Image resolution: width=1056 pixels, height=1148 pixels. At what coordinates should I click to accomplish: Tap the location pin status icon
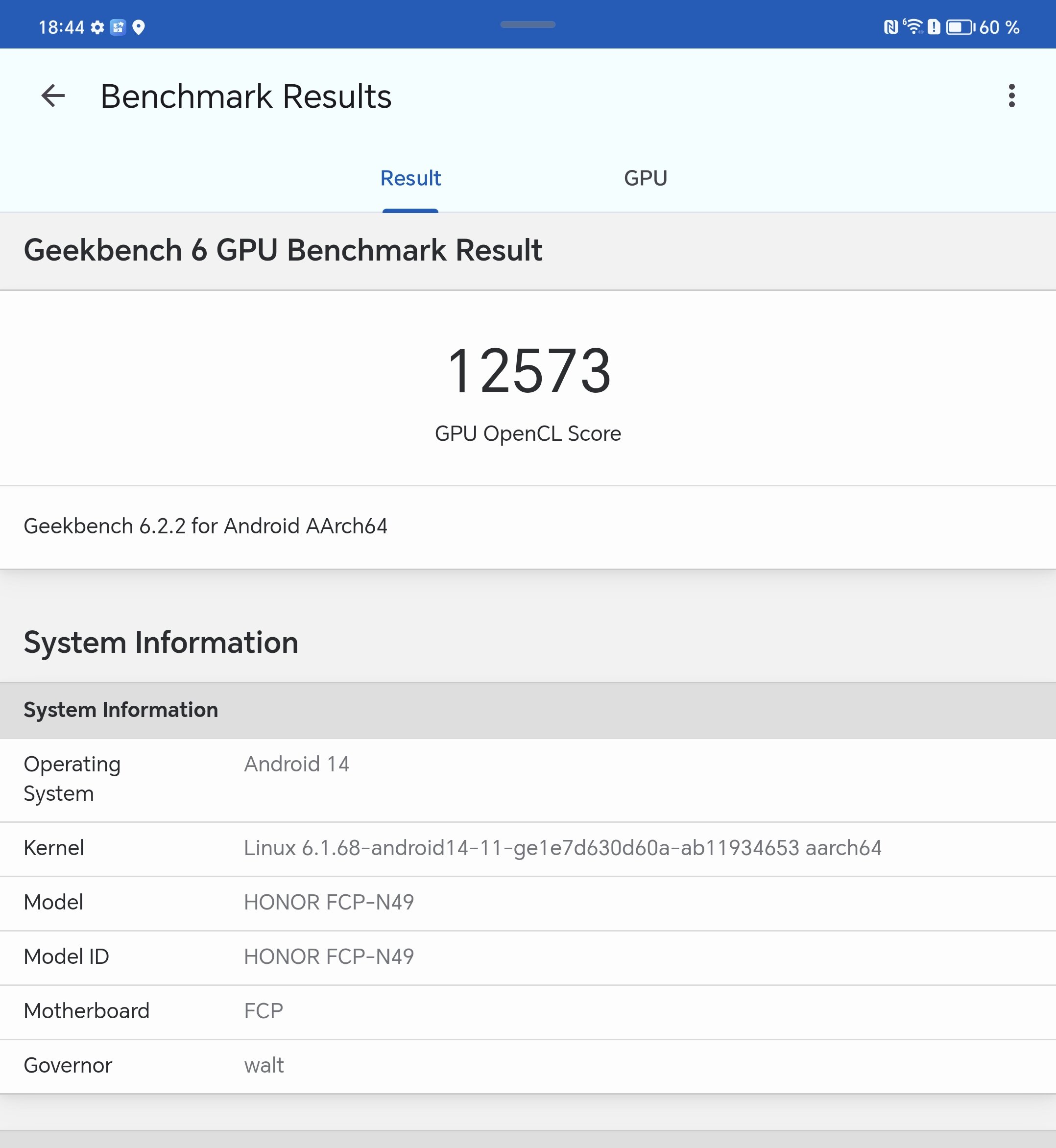tap(138, 27)
